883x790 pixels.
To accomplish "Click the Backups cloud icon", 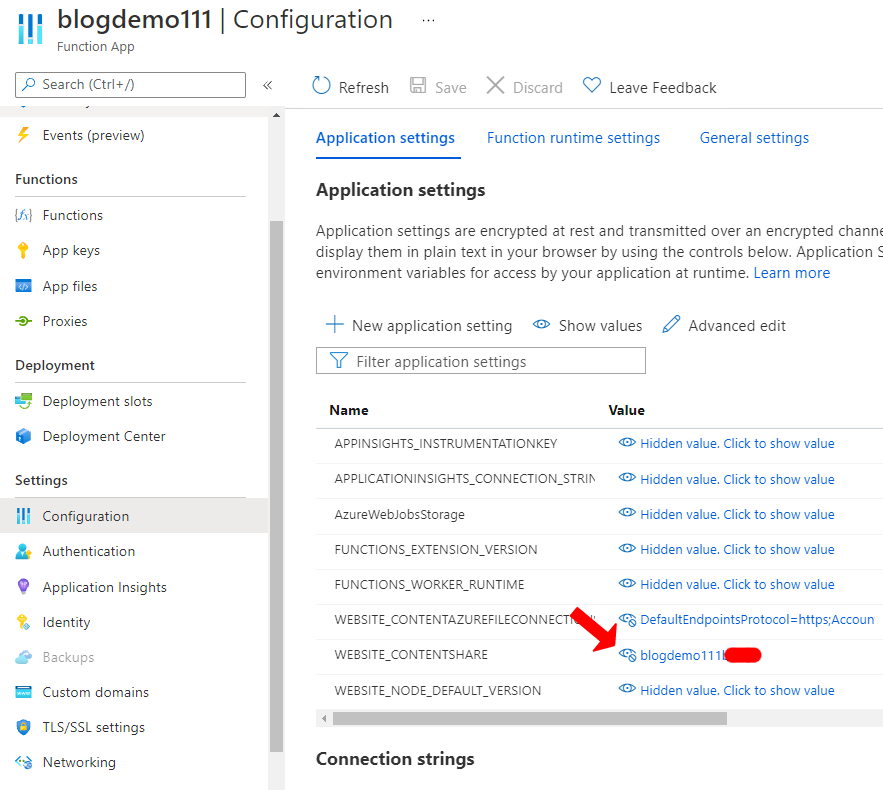I will (23, 657).
